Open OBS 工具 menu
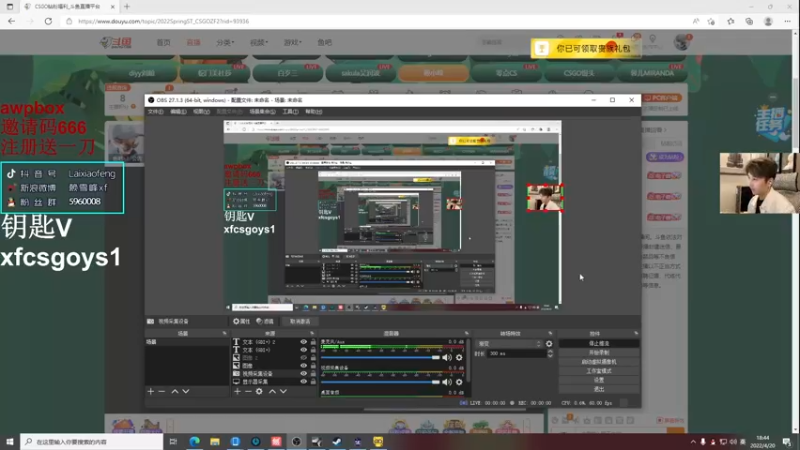Screen dimensions: 800x450 pyautogui.click(x=290, y=111)
